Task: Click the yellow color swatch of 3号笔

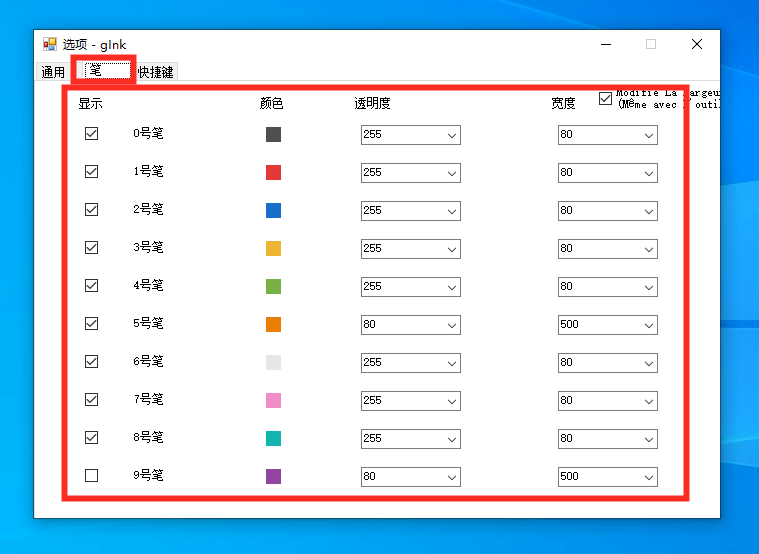Action: tap(273, 248)
